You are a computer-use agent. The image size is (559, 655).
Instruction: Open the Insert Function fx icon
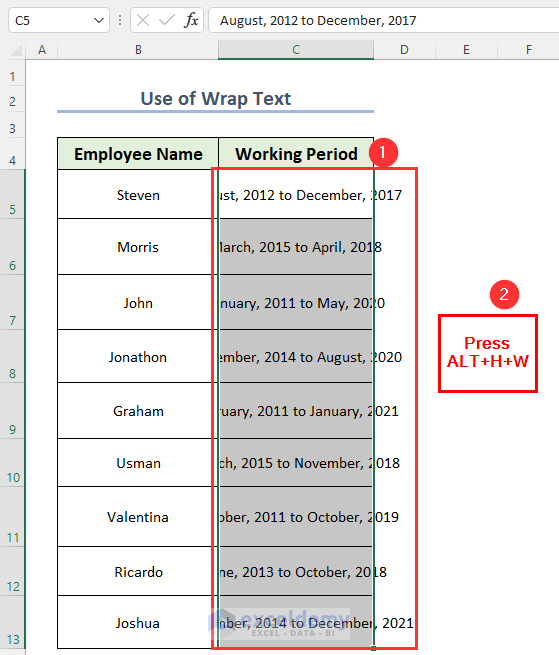pyautogui.click(x=191, y=20)
